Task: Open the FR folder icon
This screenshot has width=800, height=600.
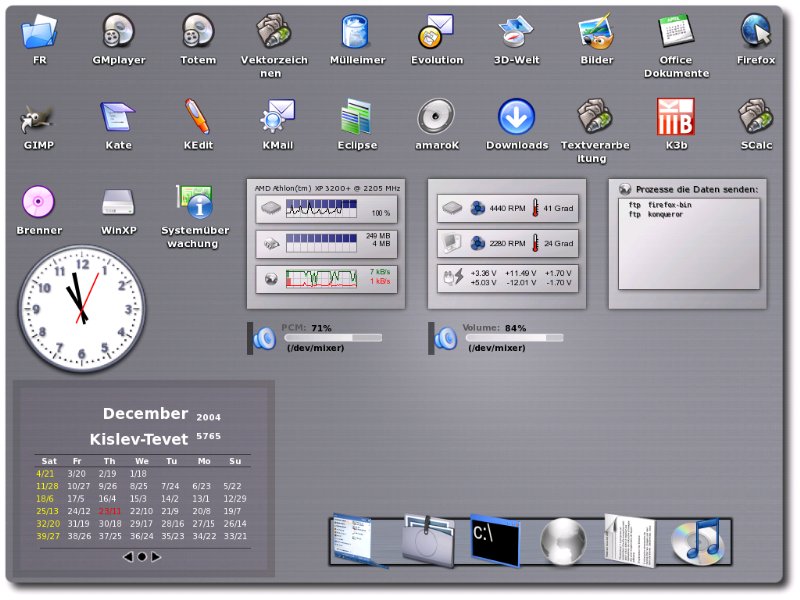Action: pyautogui.click(x=39, y=31)
